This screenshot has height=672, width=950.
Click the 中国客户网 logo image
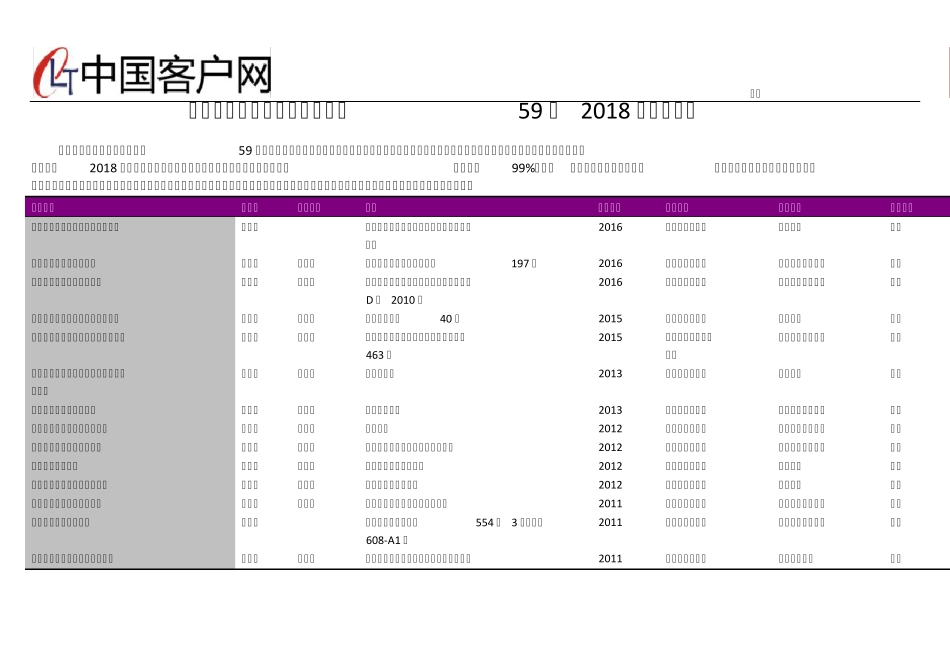[x=151, y=73]
